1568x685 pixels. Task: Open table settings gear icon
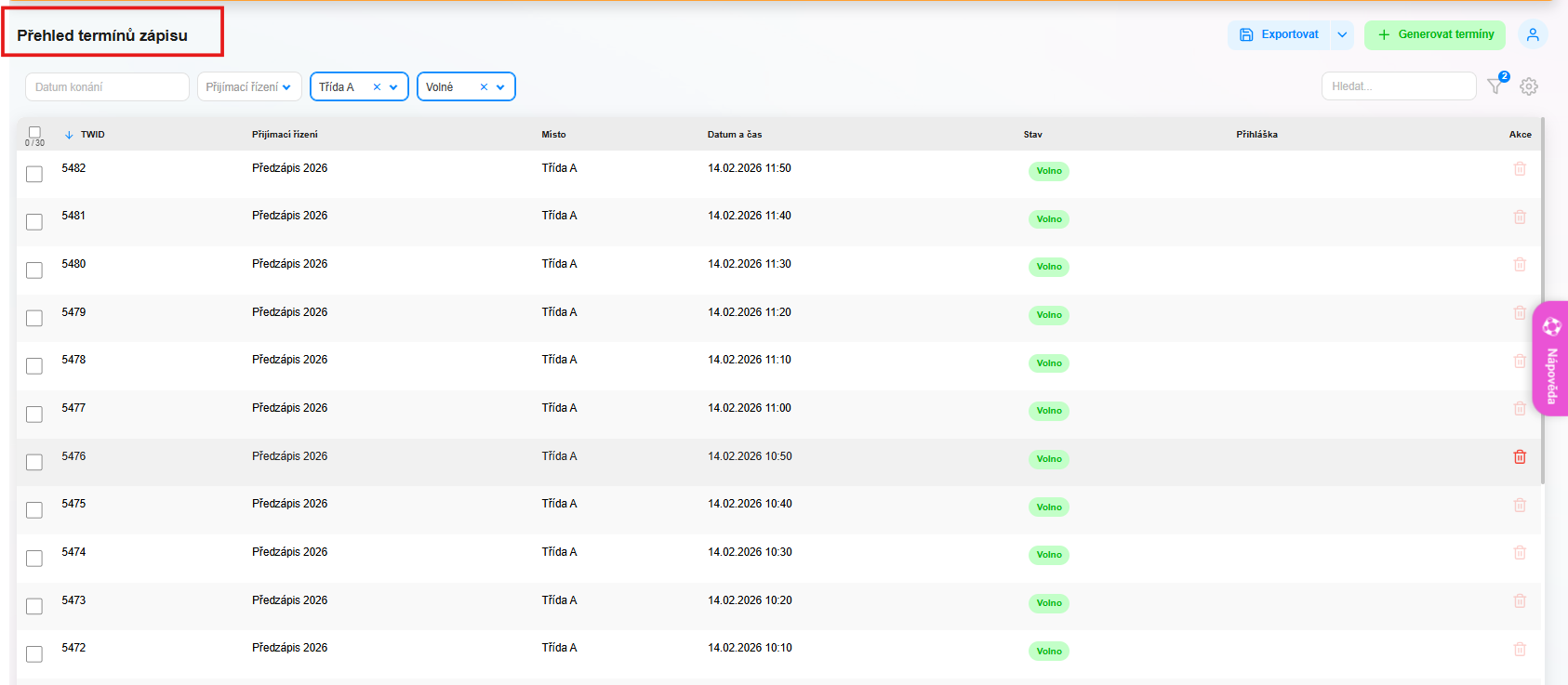[x=1529, y=86]
